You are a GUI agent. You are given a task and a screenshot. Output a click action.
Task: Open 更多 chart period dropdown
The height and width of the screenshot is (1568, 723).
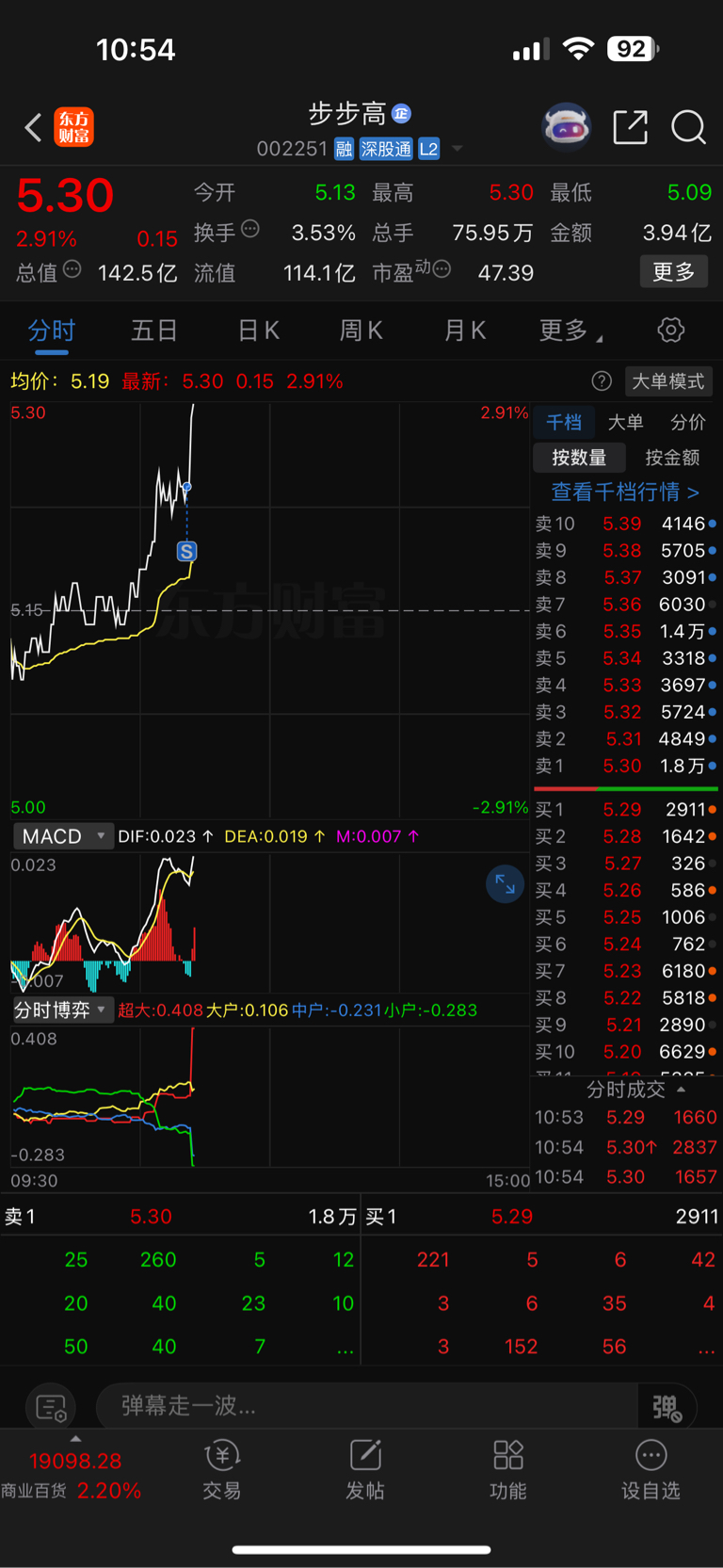click(x=570, y=331)
